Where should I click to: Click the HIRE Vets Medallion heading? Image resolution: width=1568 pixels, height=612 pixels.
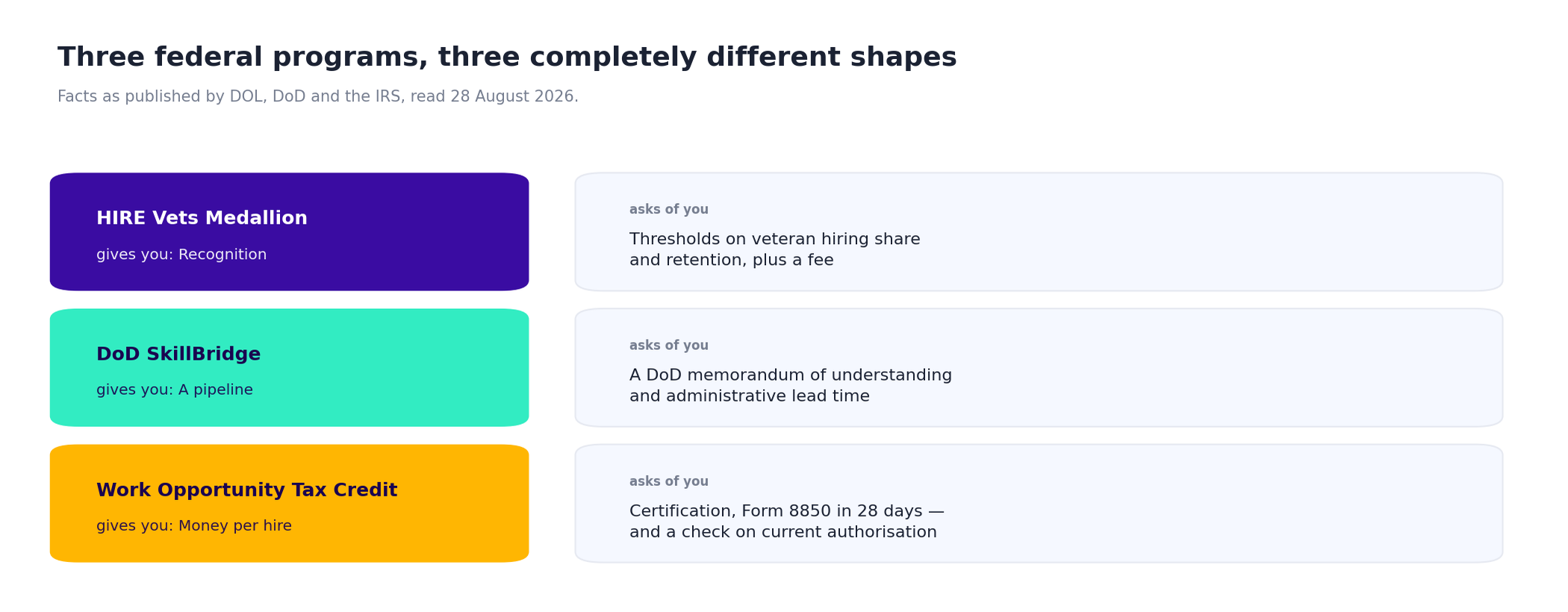tap(202, 219)
